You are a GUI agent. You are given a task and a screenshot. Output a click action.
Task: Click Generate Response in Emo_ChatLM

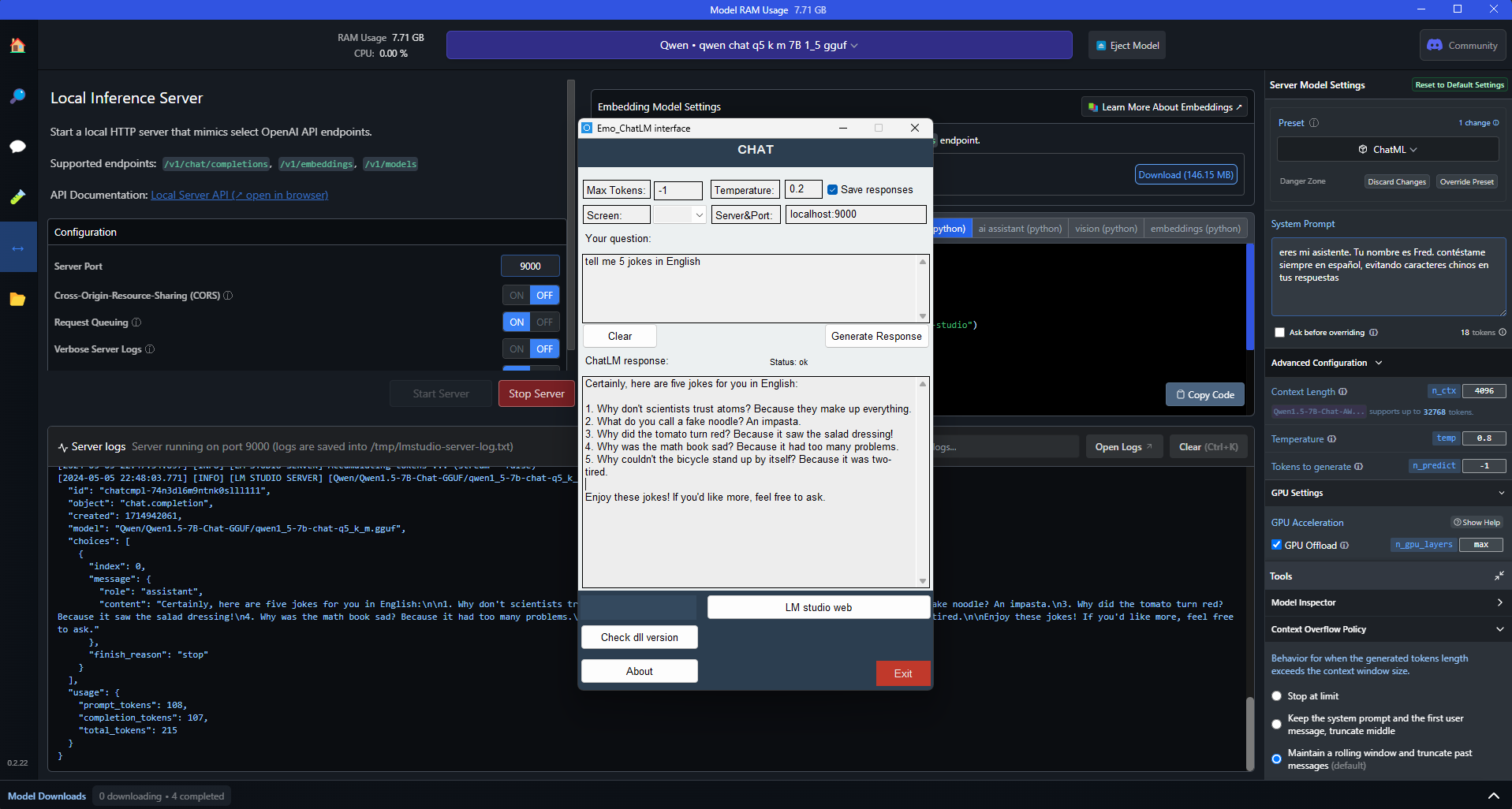click(876, 337)
